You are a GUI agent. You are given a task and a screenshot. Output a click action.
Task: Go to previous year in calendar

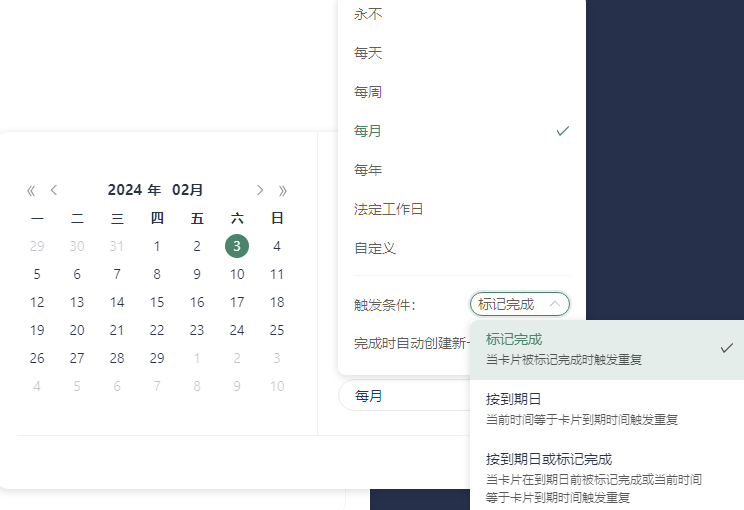(x=31, y=190)
